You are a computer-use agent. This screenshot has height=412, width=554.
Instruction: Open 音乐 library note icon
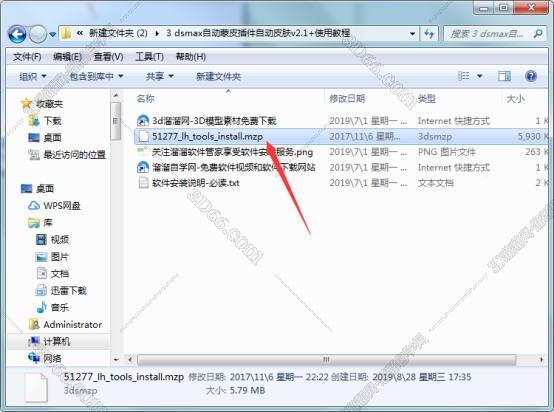coord(42,307)
